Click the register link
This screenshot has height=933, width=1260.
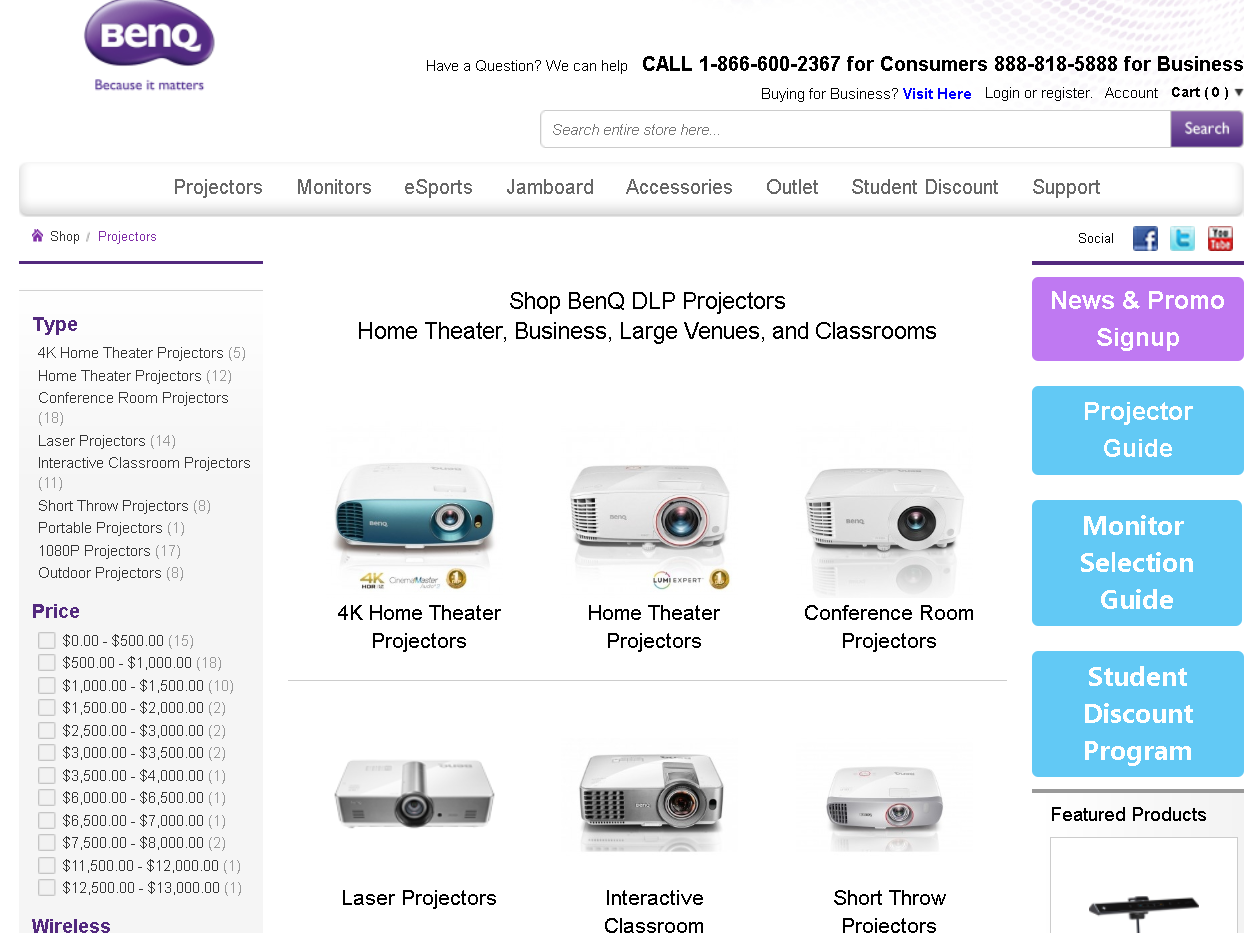(1065, 93)
